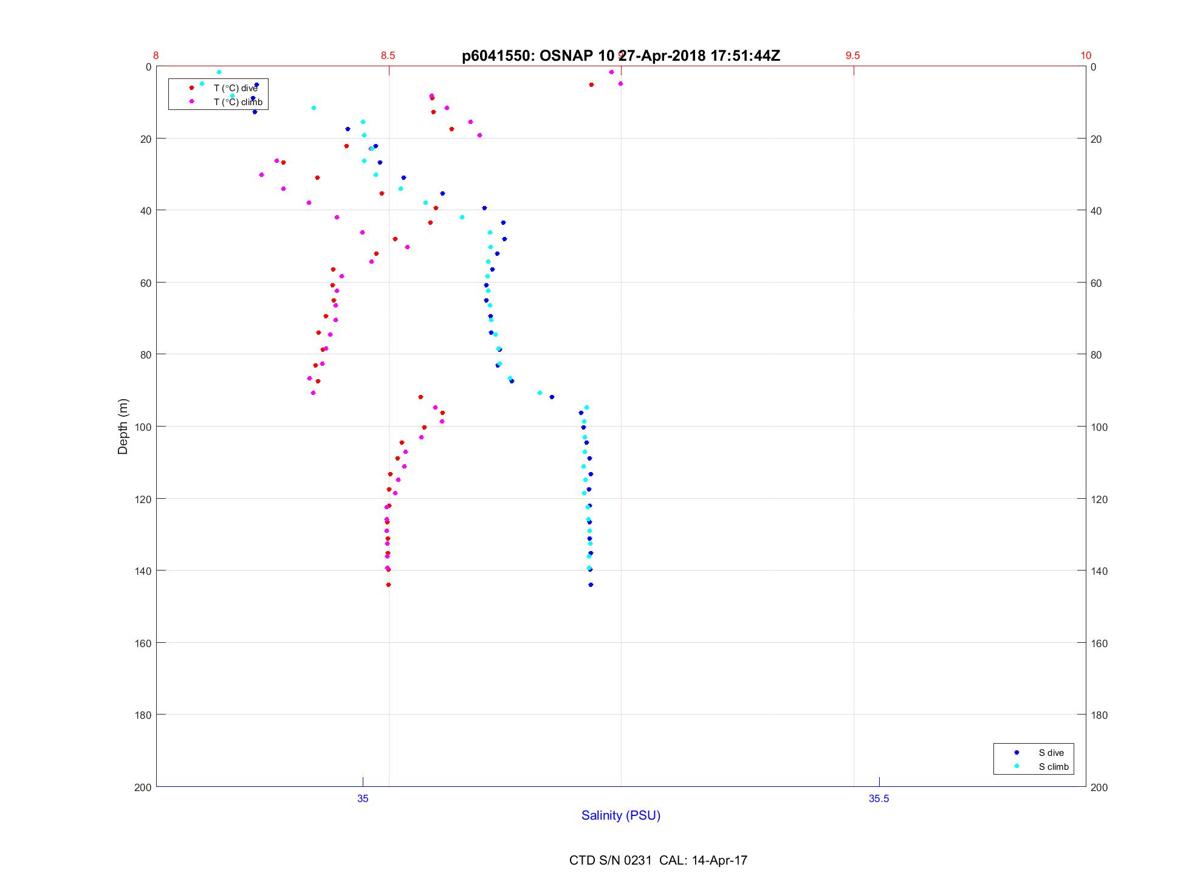Click the '35.5' salinity tick label
This screenshot has height=885, width=1200.
tap(879, 798)
